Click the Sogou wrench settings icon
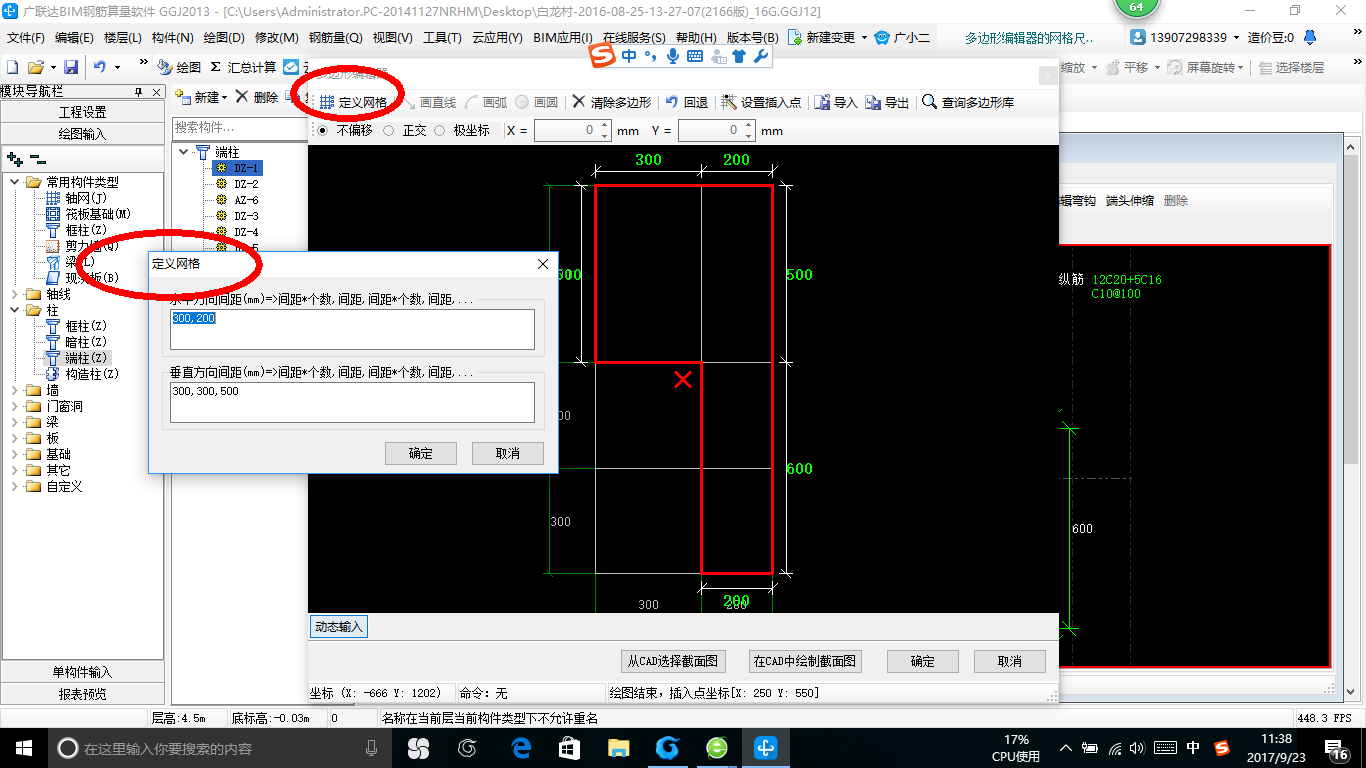This screenshot has width=1366, height=768. click(x=760, y=56)
